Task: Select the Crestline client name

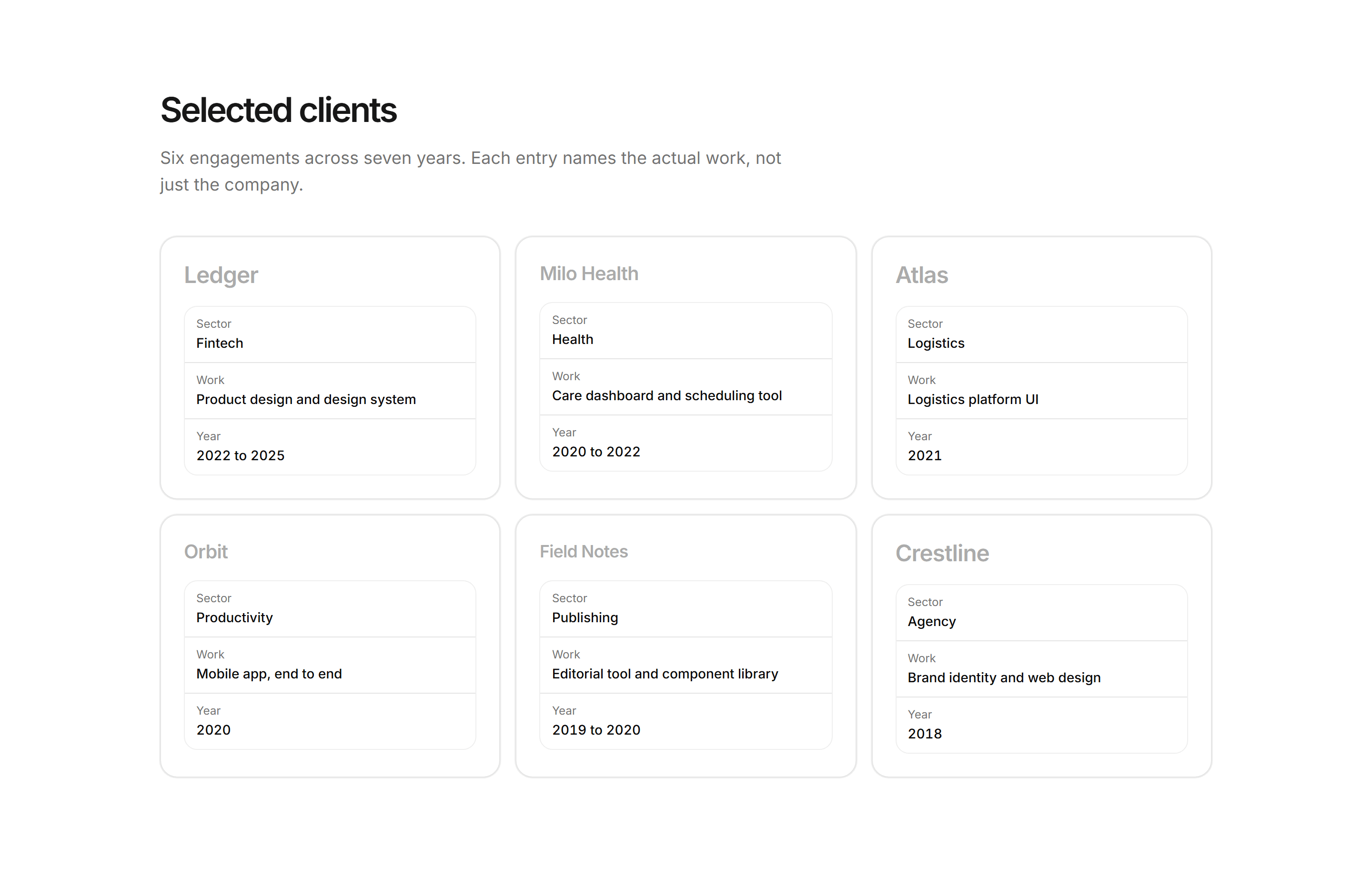Action: (942, 553)
